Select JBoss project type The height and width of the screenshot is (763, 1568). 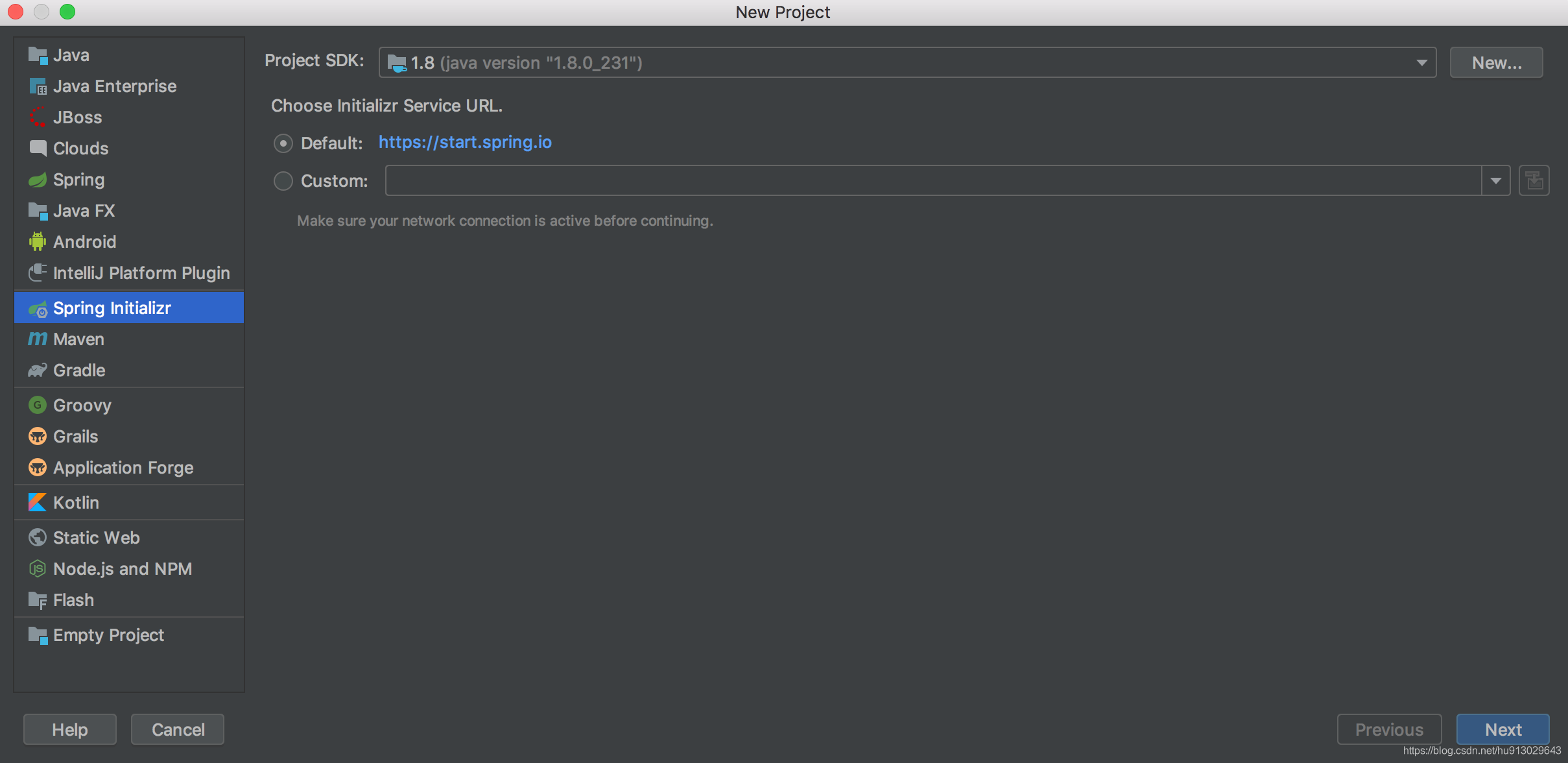pyautogui.click(x=129, y=117)
